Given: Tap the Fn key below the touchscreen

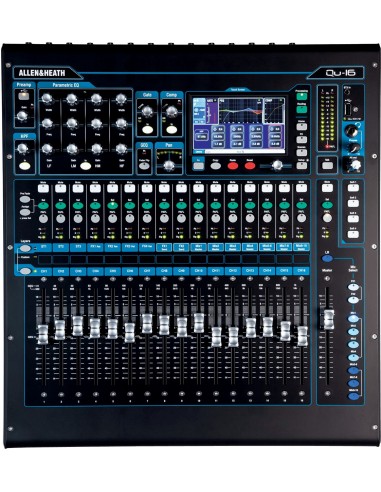Looking at the screenshot, I should [x=198, y=166].
